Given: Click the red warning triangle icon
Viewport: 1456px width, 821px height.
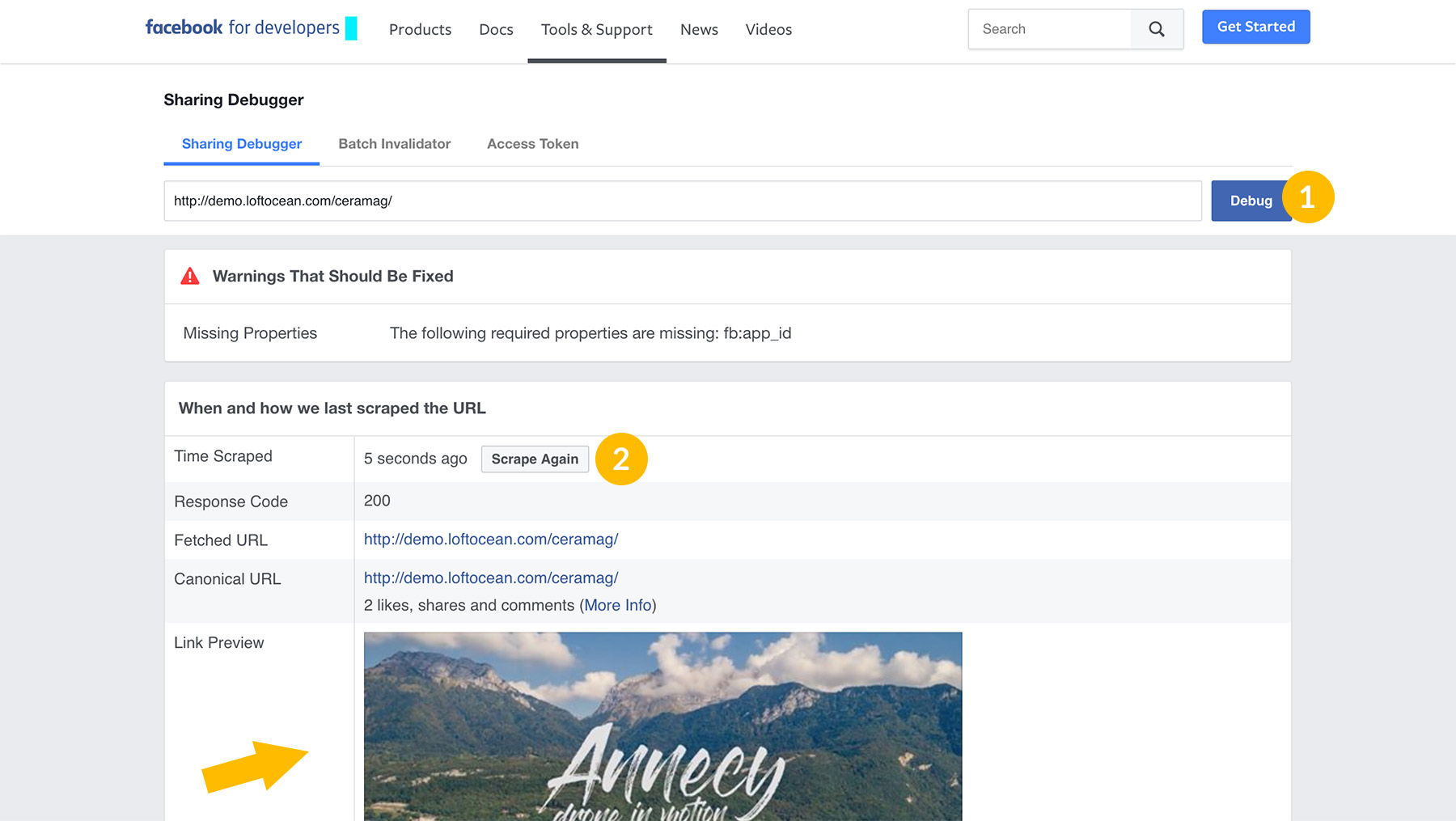Looking at the screenshot, I should (190, 277).
